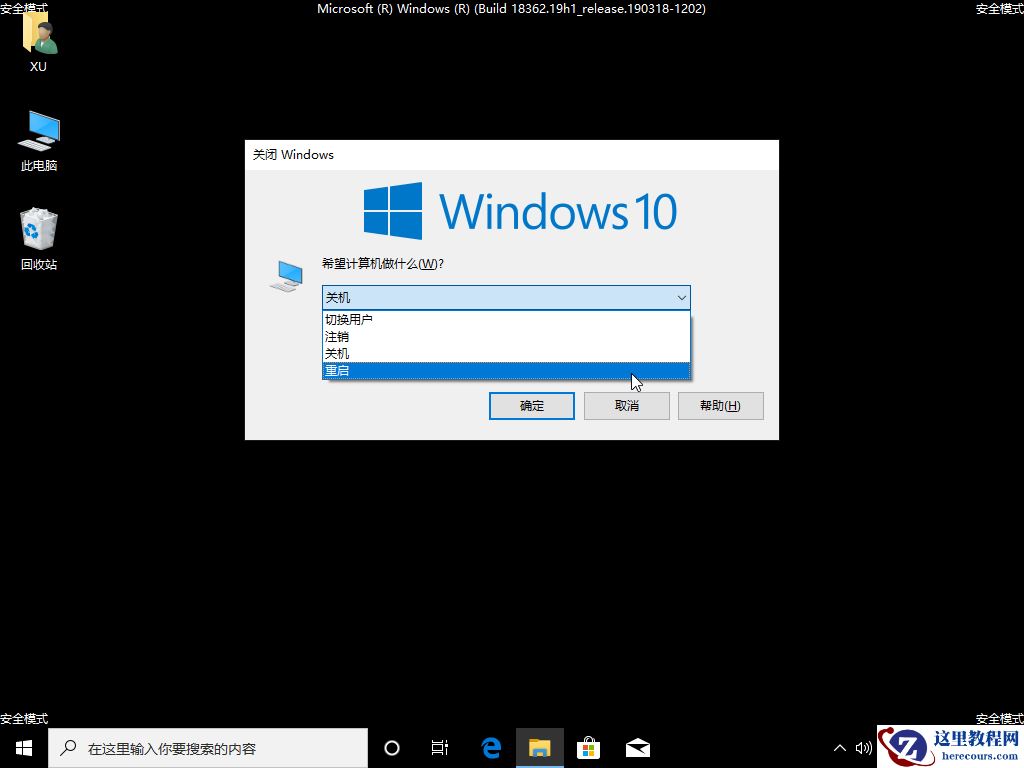The width and height of the screenshot is (1024, 768).
Task: Click the Windows Start button
Action: coord(24,748)
